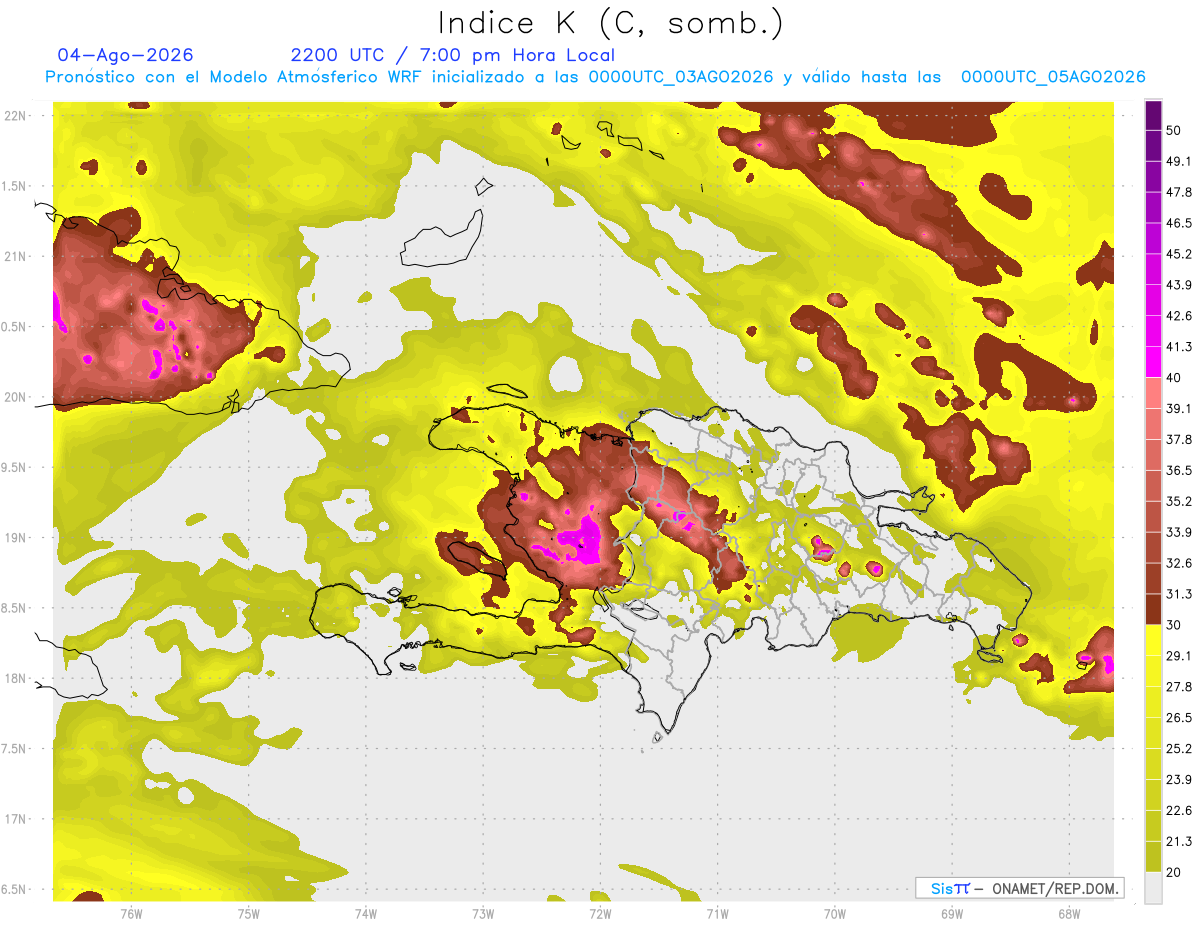This screenshot has width=1200, height=927.
Task: Click the '76W' longitude label
Action: tap(131, 913)
